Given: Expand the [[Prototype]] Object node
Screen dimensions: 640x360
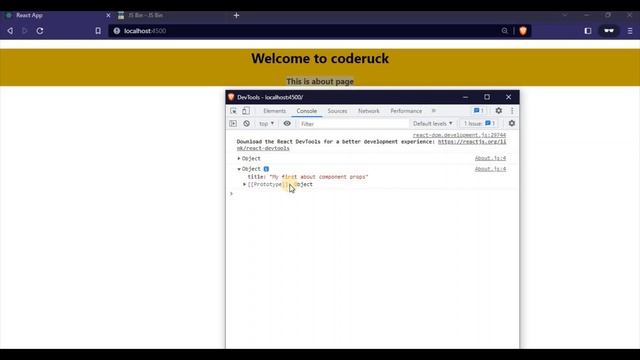Looking at the screenshot, I should 245,184.
